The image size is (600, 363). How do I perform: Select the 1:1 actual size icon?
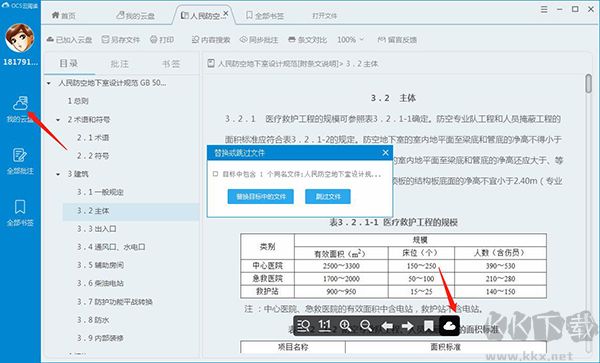point(324,326)
